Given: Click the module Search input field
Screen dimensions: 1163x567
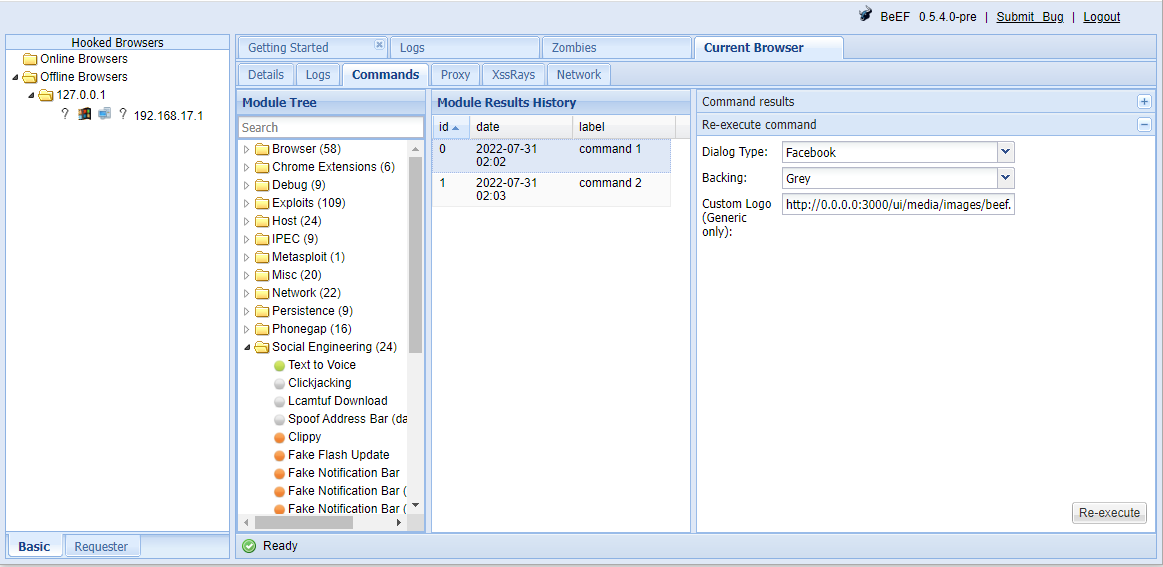Looking at the screenshot, I should click(x=330, y=128).
